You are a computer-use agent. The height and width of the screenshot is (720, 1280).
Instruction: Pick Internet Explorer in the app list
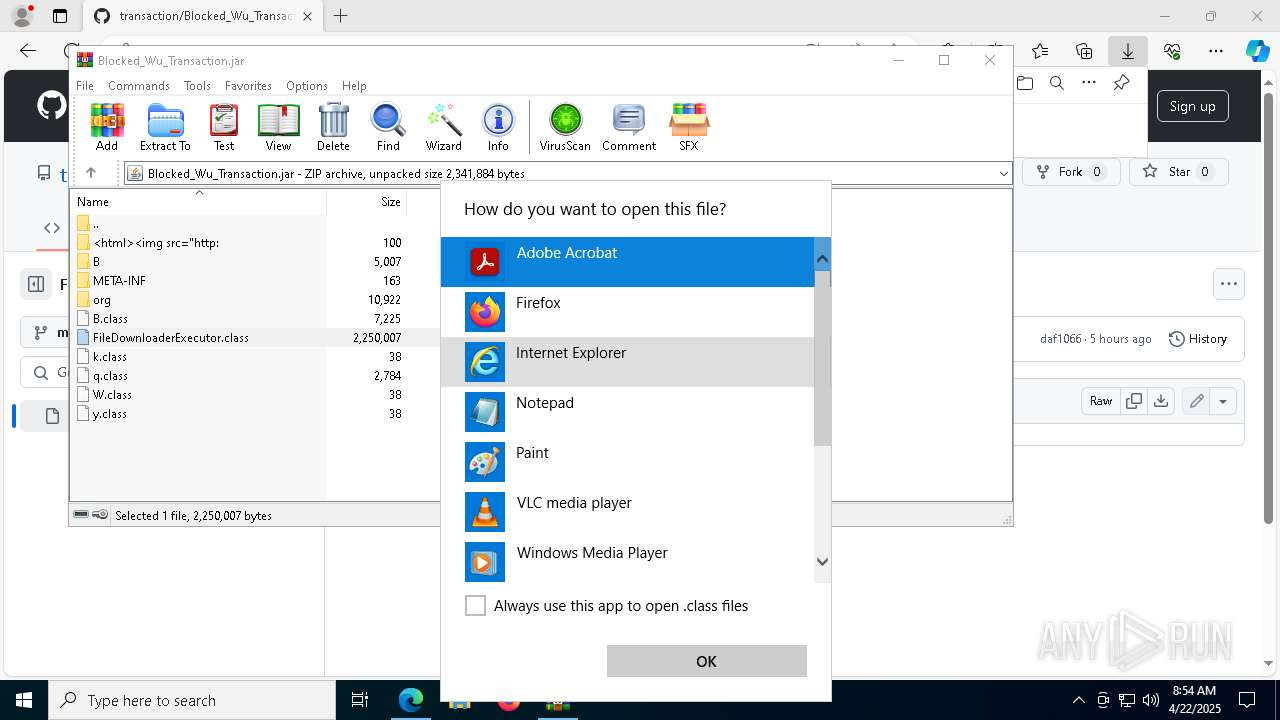pyautogui.click(x=628, y=362)
